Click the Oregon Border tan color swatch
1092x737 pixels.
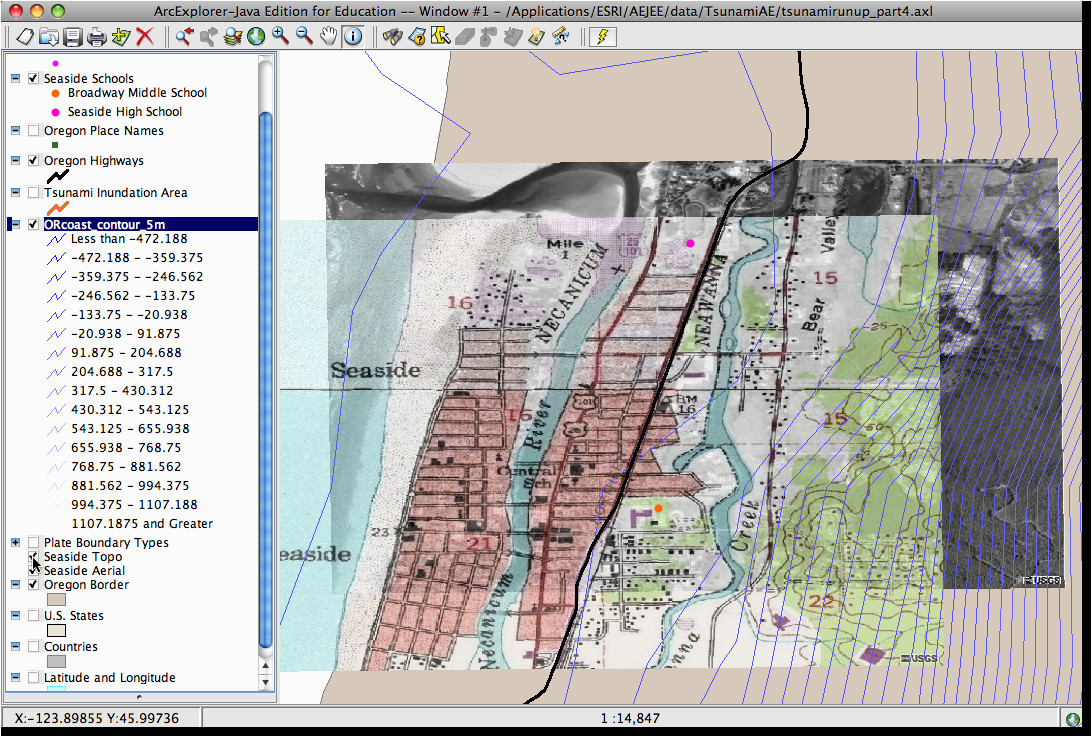click(56, 599)
